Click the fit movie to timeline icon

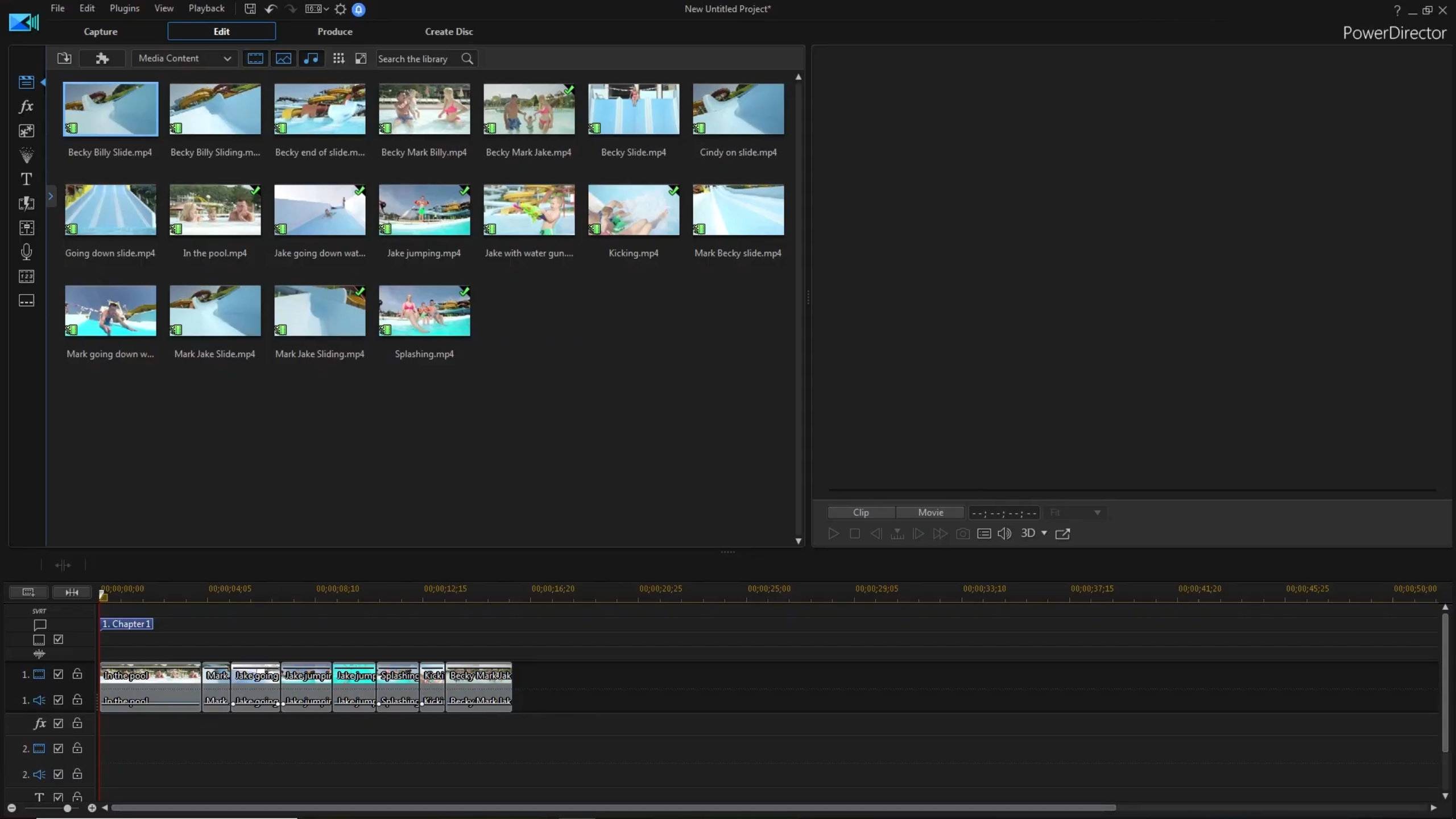[x=72, y=592]
